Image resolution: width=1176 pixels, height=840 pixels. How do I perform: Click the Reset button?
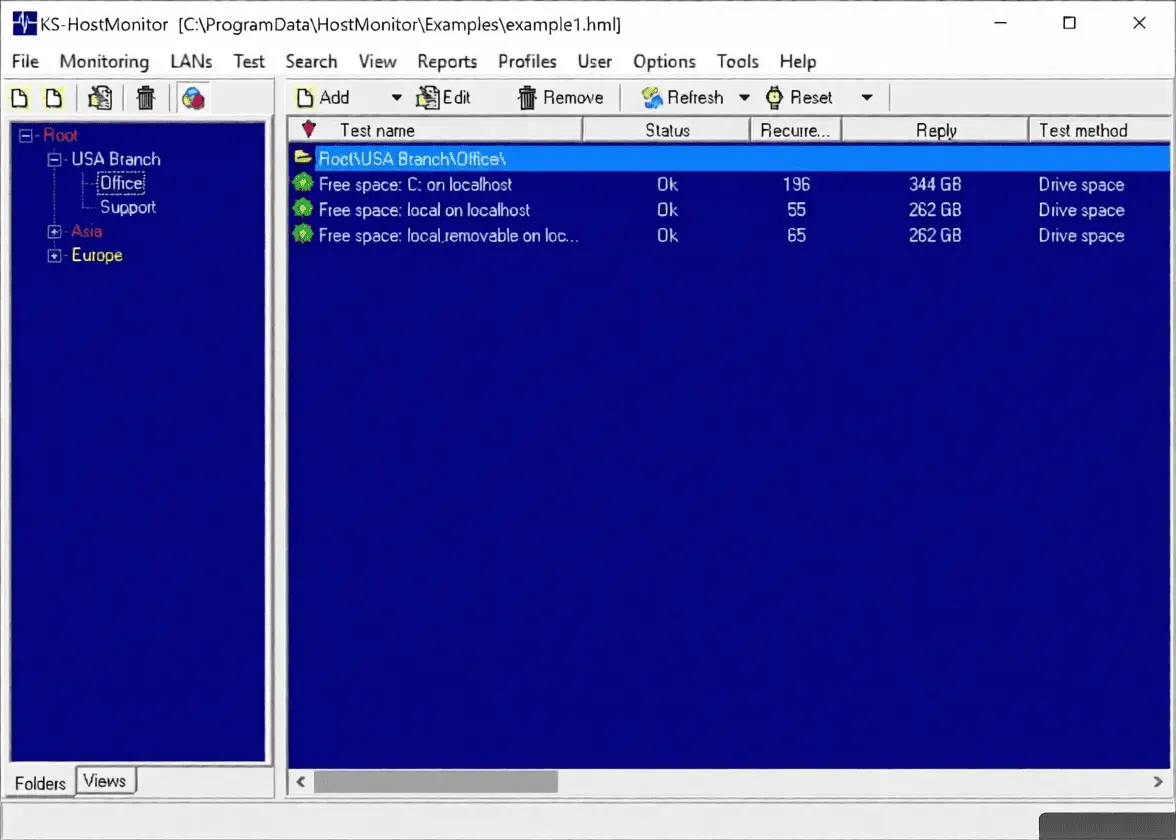coord(799,98)
